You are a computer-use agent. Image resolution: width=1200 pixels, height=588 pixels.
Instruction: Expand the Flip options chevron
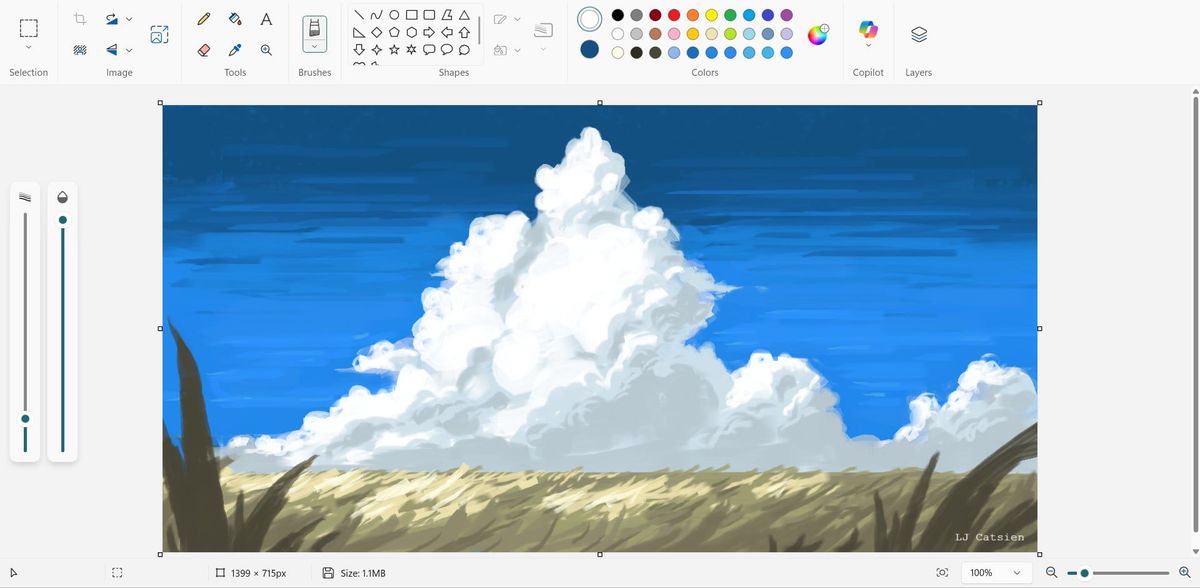pos(129,49)
